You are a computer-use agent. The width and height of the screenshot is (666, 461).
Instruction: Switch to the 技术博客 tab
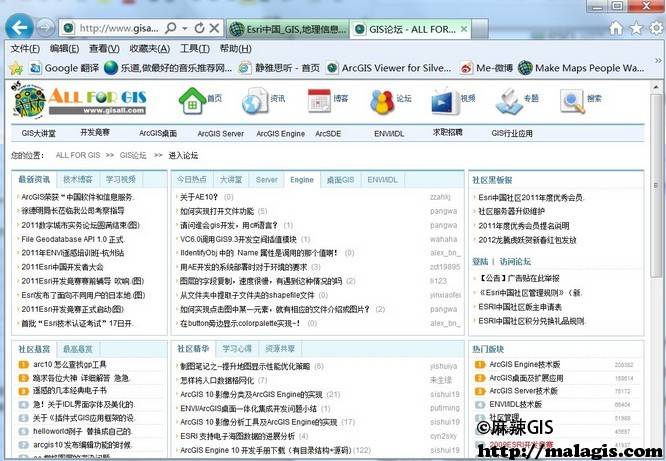[78, 180]
